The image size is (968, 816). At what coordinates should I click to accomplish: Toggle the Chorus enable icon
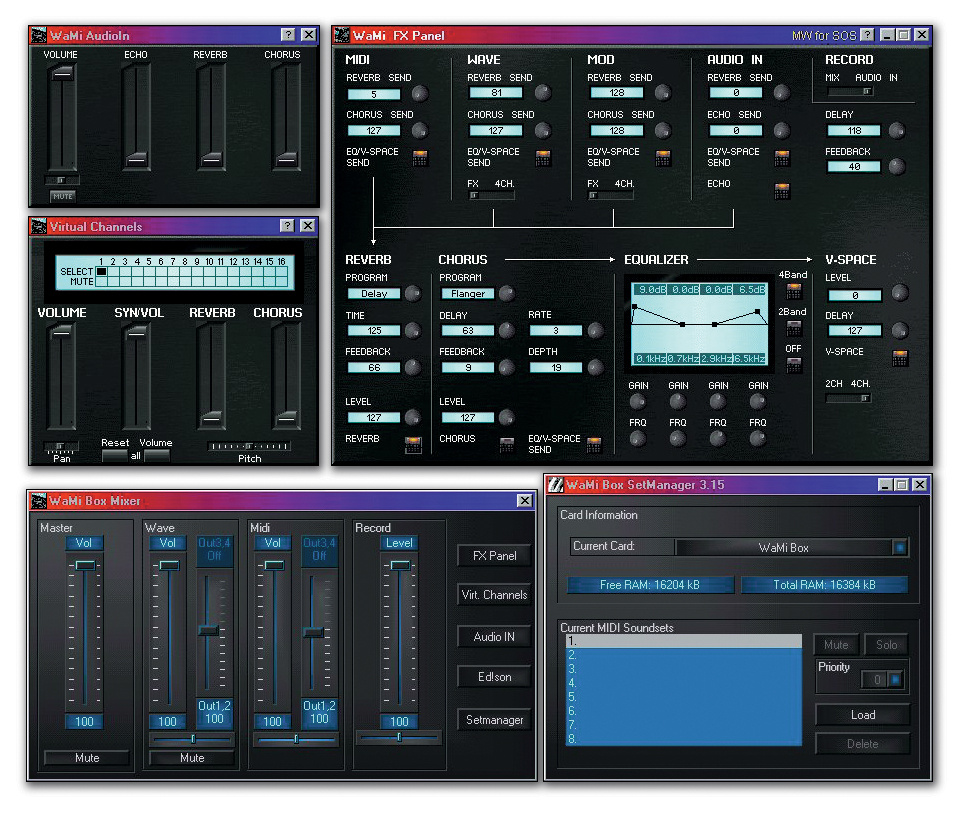507,445
